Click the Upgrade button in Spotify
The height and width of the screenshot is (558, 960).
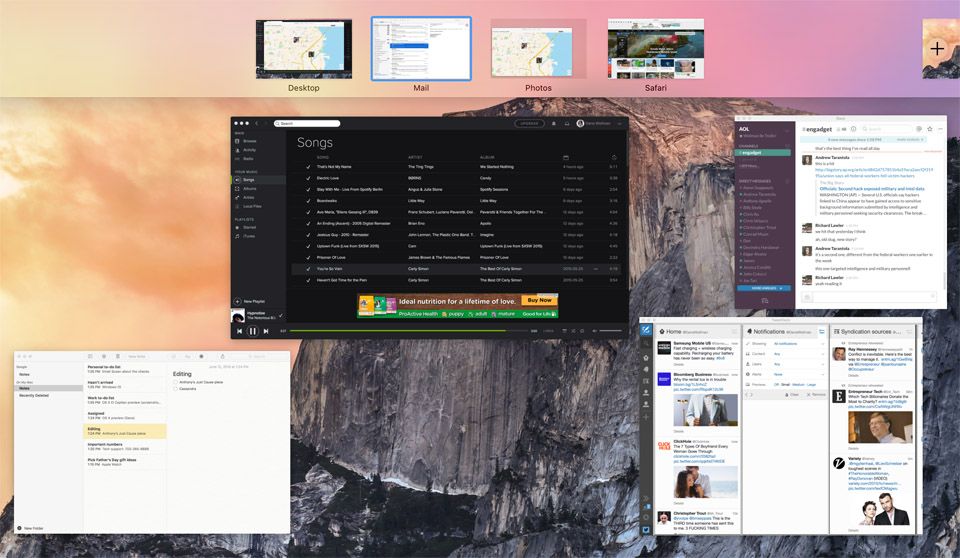(x=529, y=124)
